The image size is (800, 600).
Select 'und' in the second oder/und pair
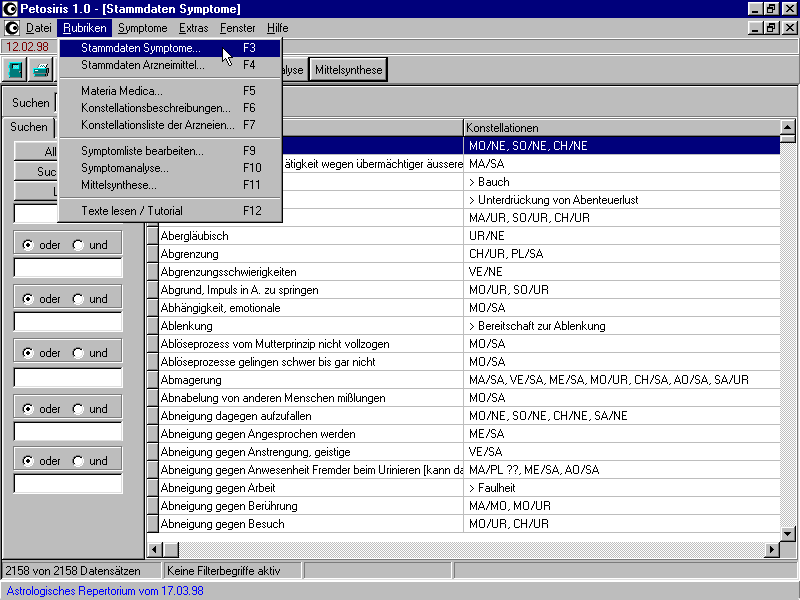[78, 299]
